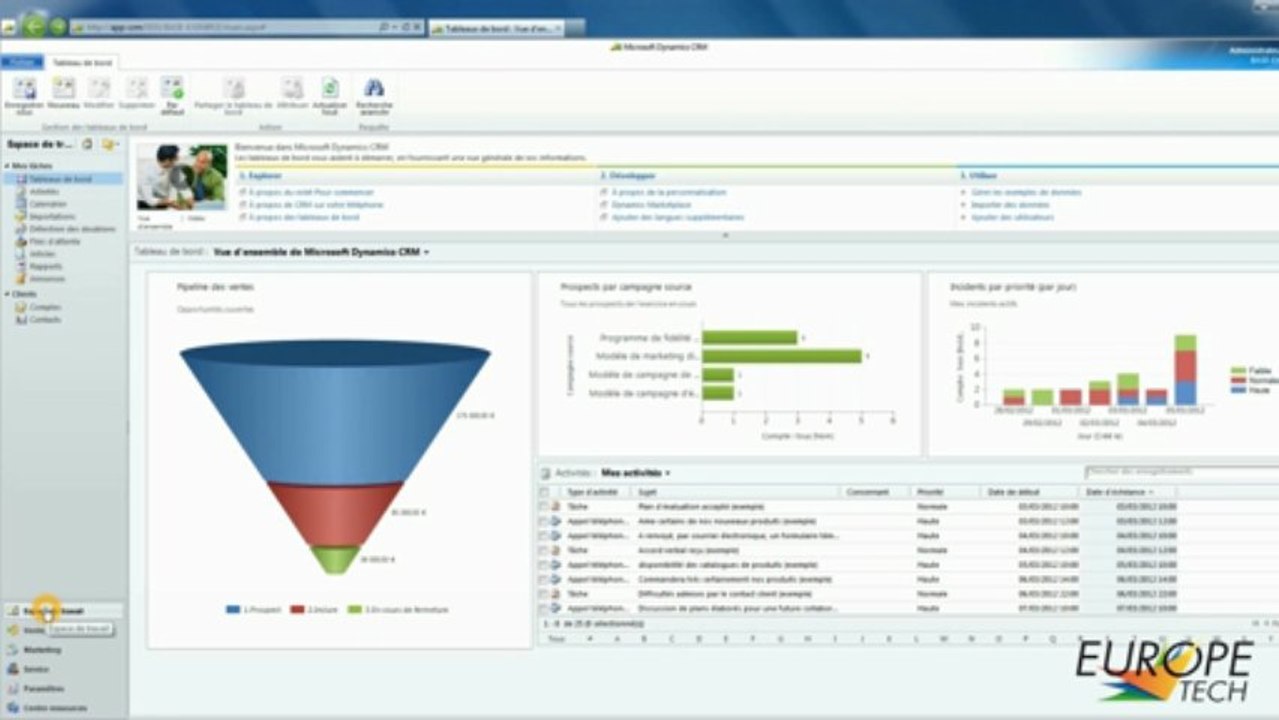Toggle the select-all checkbox in activities header
Image resolution: width=1279 pixels, height=720 pixels.
[x=544, y=492]
